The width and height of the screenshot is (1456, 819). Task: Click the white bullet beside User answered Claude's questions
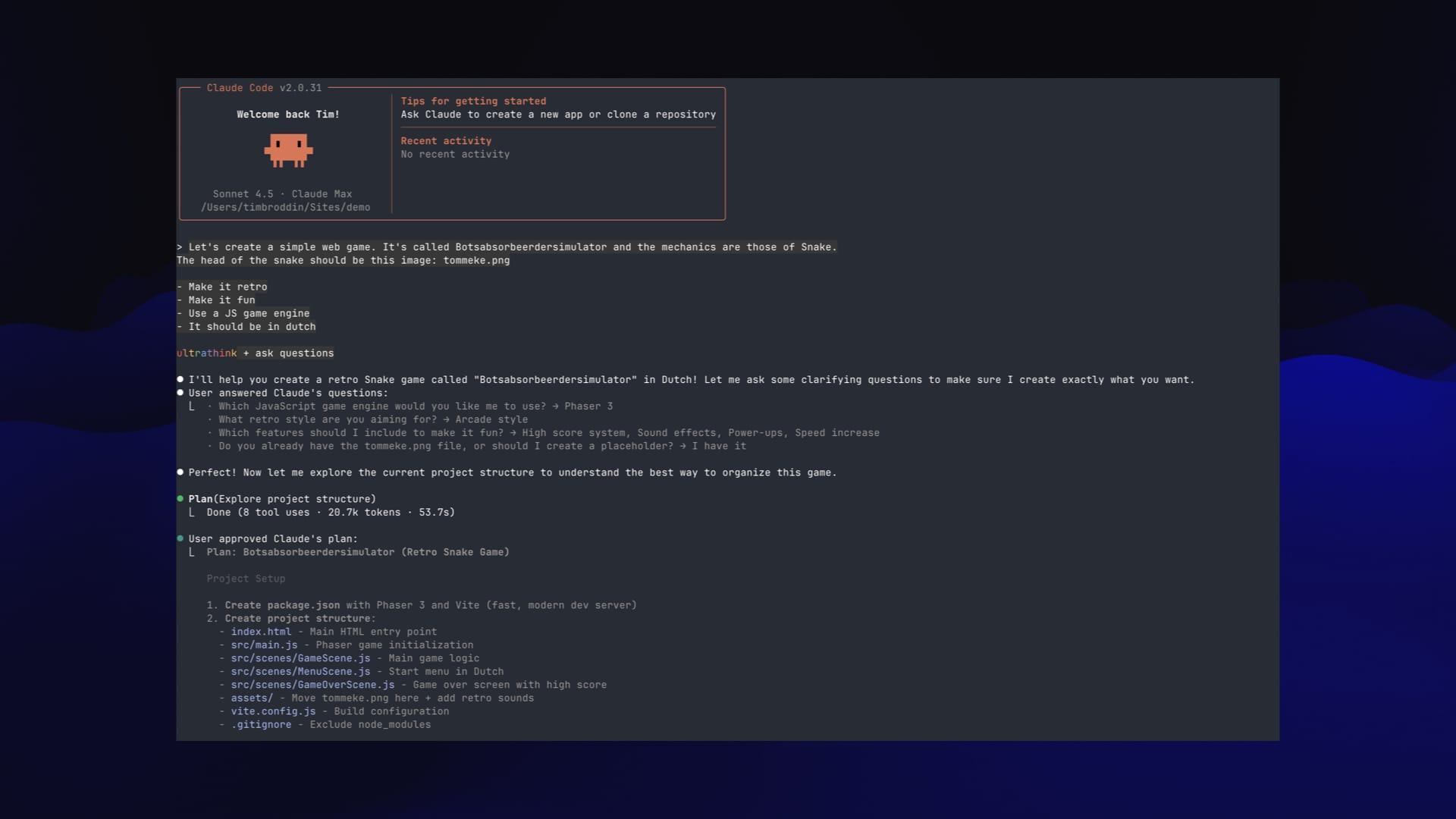pyautogui.click(x=180, y=393)
